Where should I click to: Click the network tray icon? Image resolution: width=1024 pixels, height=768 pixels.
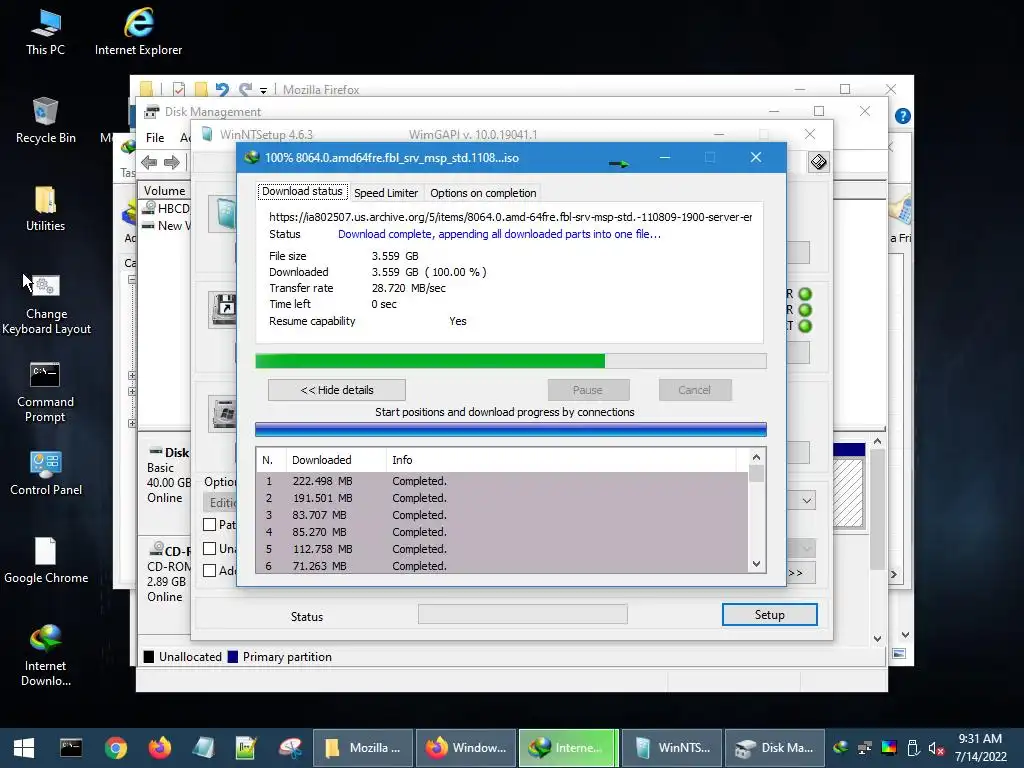tap(865, 748)
